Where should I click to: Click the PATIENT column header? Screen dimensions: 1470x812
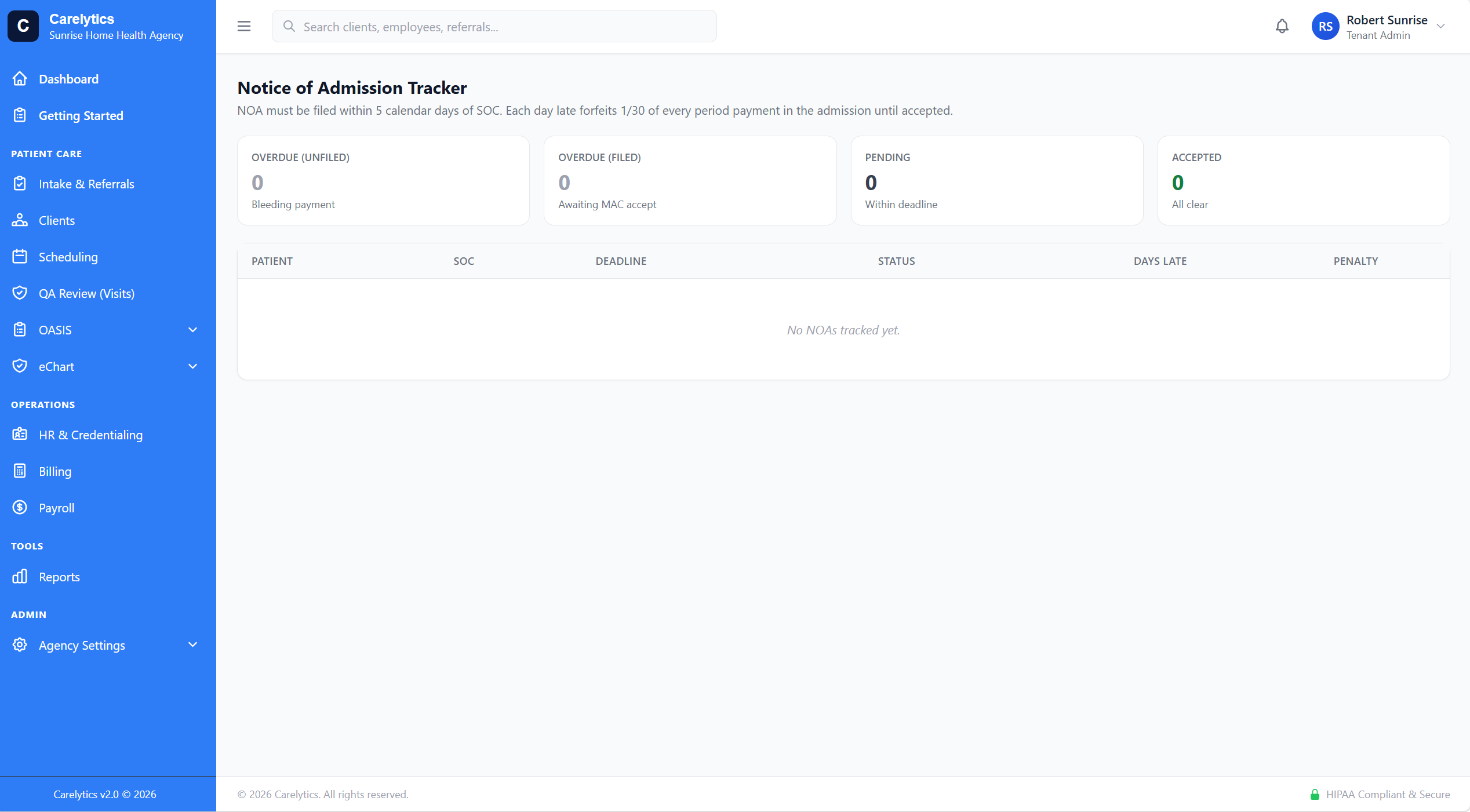272,261
